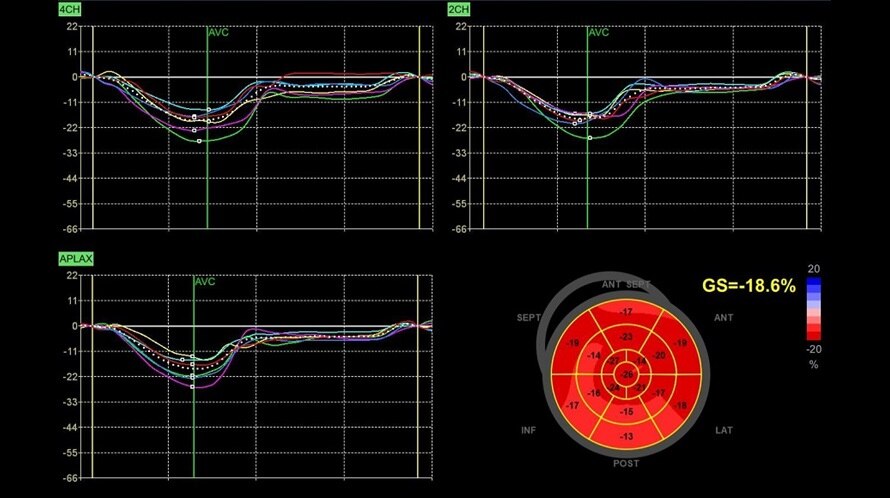Click the AVC marker in the 2CH chart
Screen dimensions: 890x498
(598, 32)
